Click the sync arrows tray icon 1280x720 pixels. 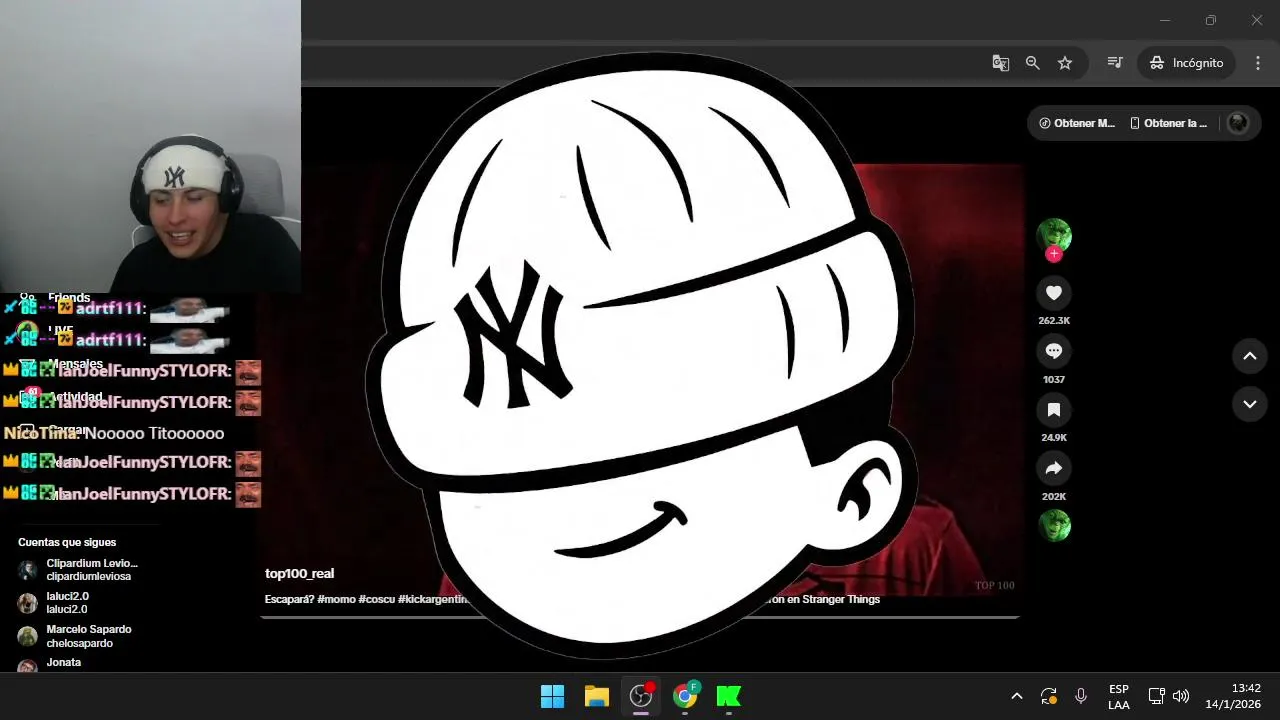1048,696
